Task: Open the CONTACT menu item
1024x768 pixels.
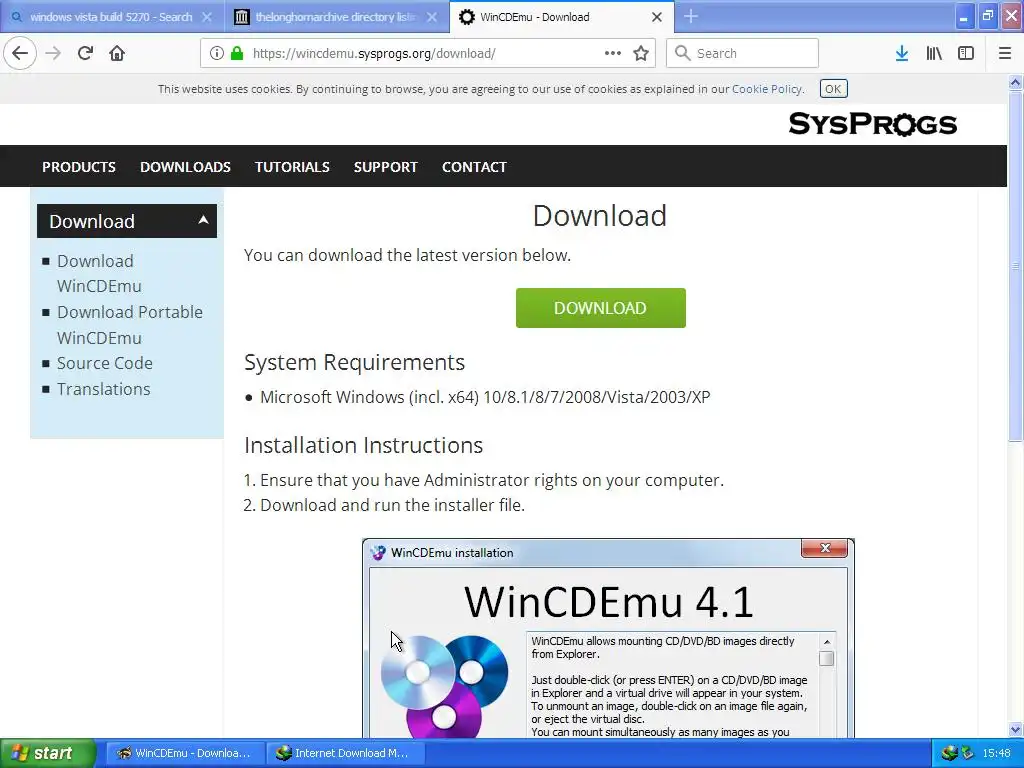Action: tap(474, 167)
